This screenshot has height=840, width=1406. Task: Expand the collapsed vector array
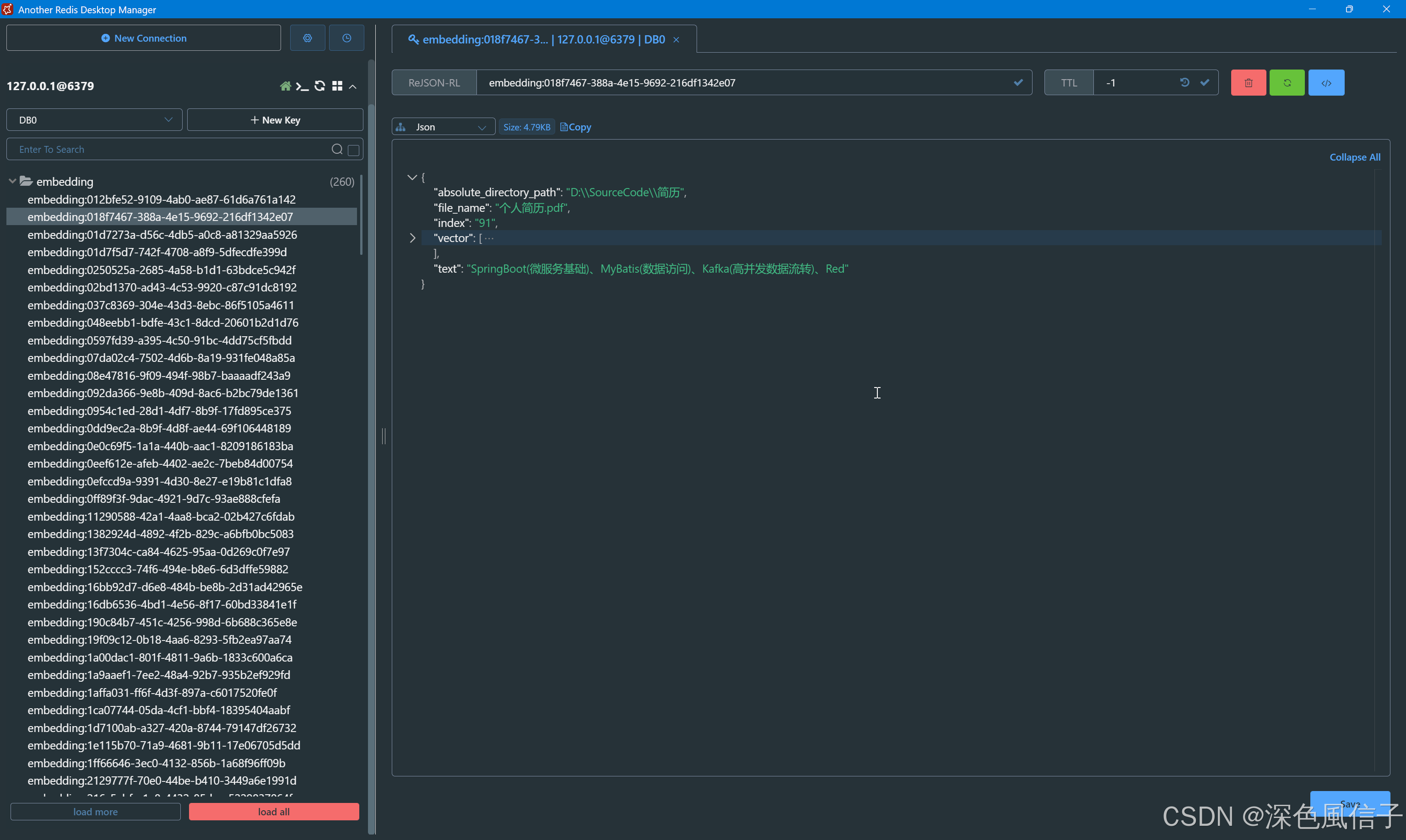413,238
